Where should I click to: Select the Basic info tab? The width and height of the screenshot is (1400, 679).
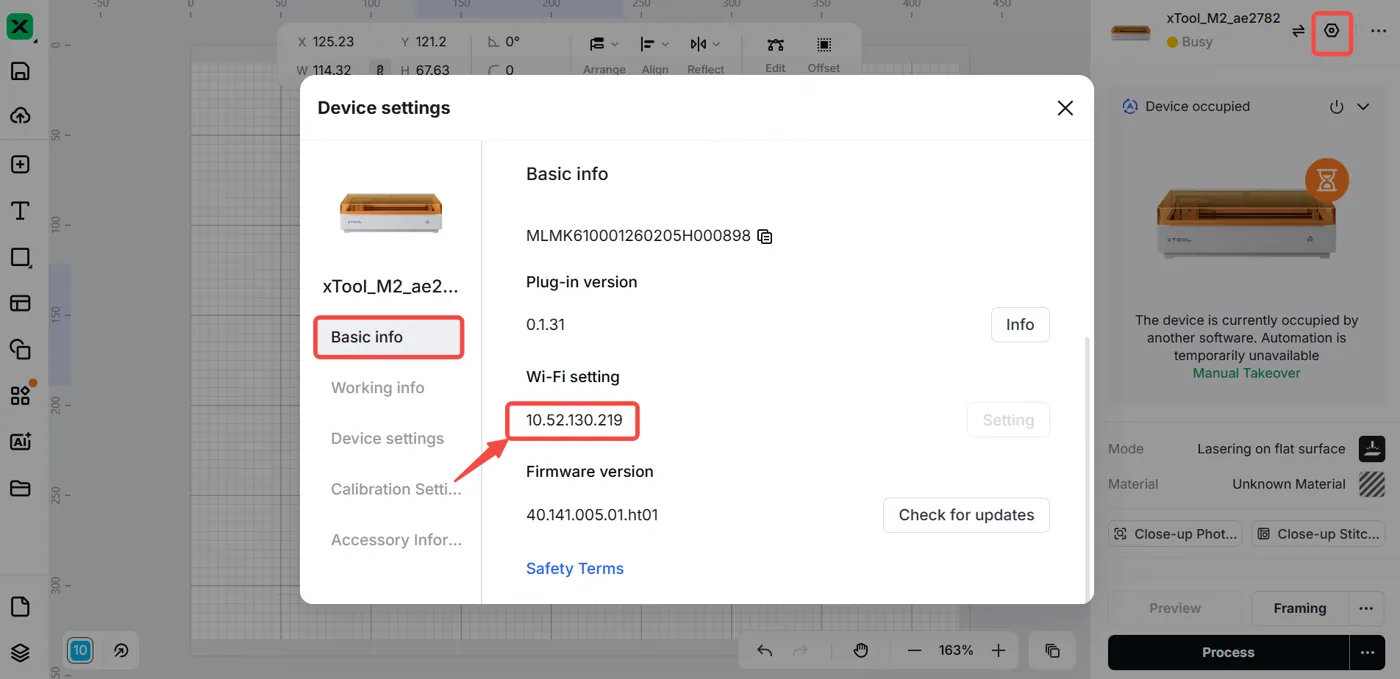pyautogui.click(x=389, y=337)
